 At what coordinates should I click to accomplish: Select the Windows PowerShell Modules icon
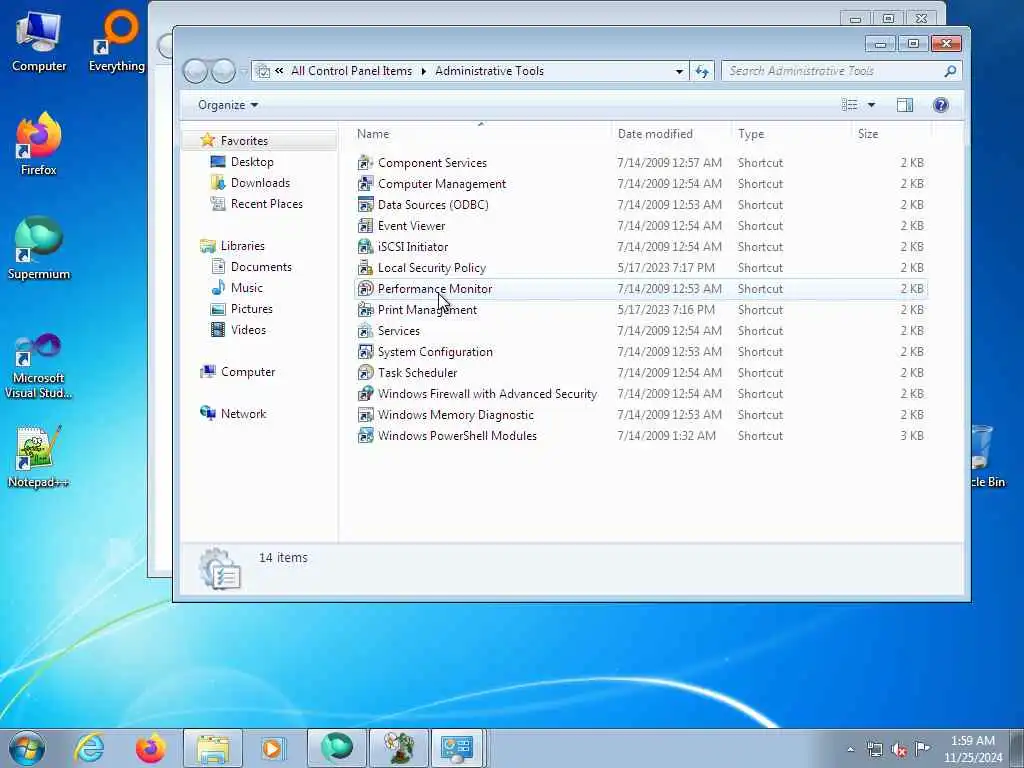point(365,436)
